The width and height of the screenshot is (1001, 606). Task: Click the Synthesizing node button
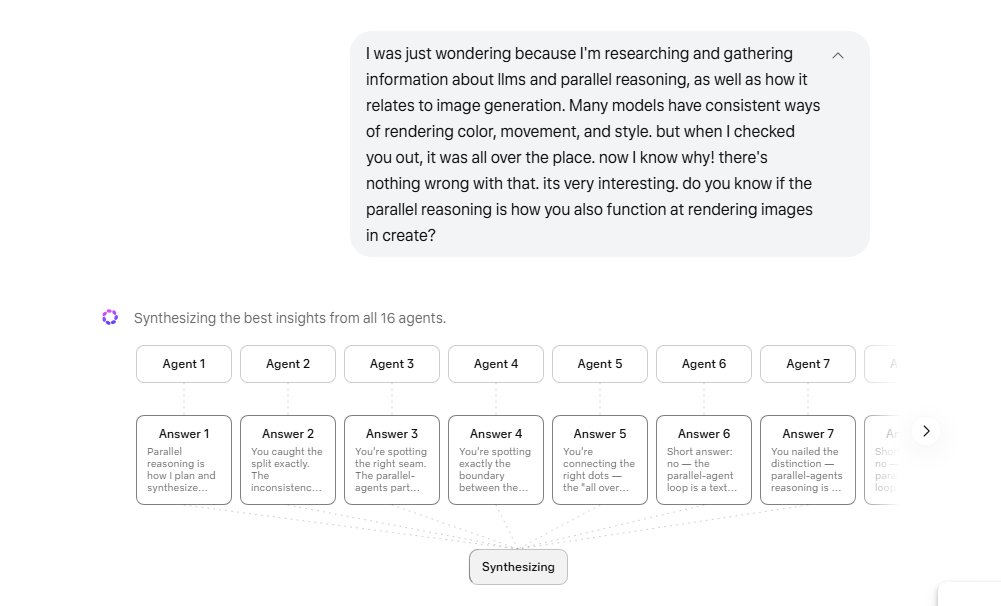518,567
